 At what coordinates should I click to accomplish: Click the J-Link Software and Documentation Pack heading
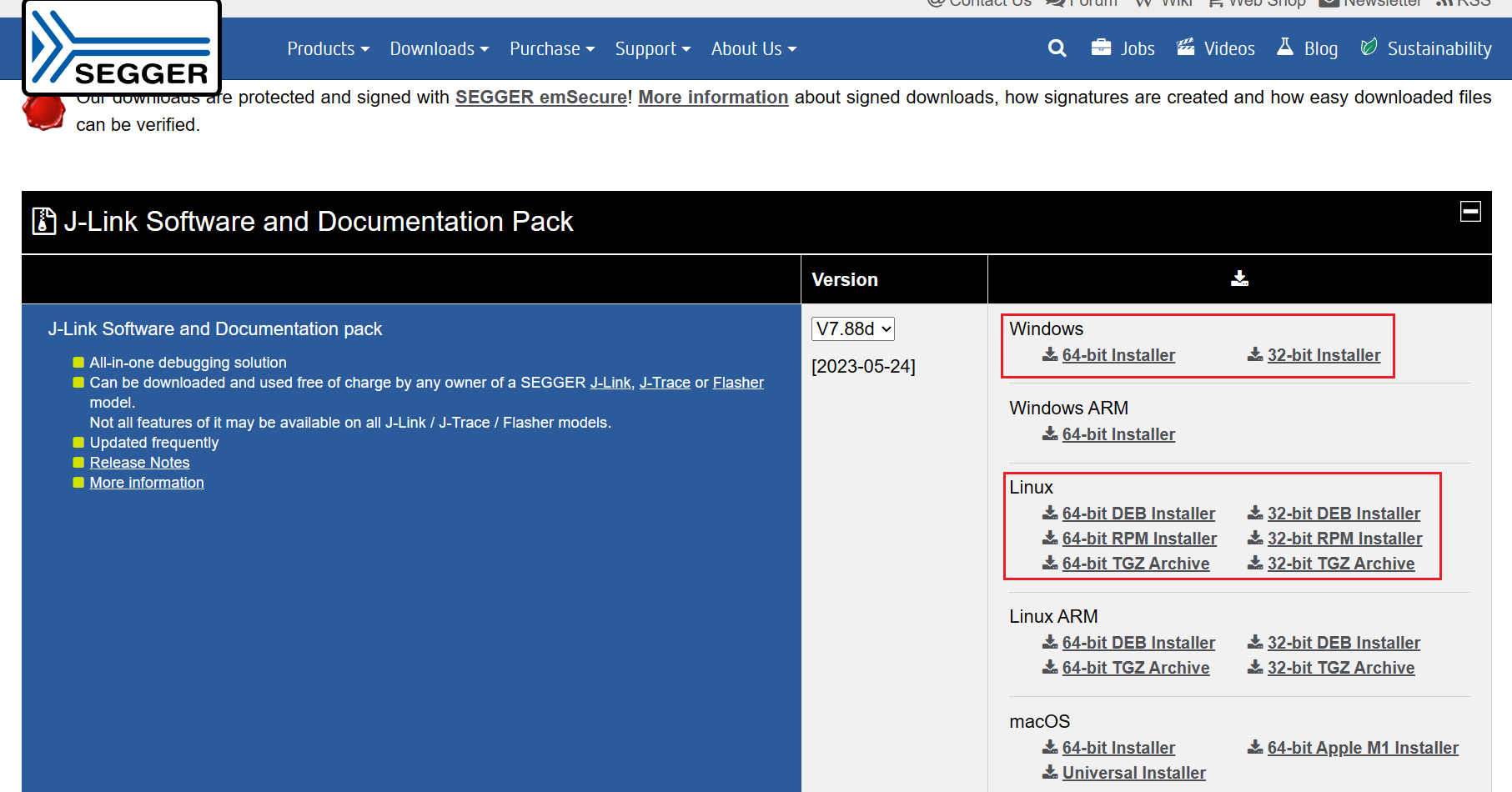[318, 222]
